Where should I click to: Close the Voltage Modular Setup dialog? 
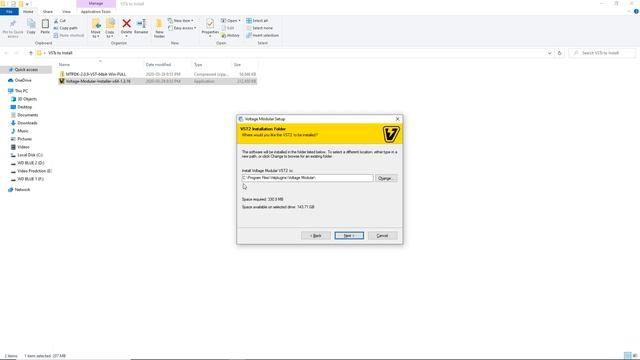click(398, 119)
